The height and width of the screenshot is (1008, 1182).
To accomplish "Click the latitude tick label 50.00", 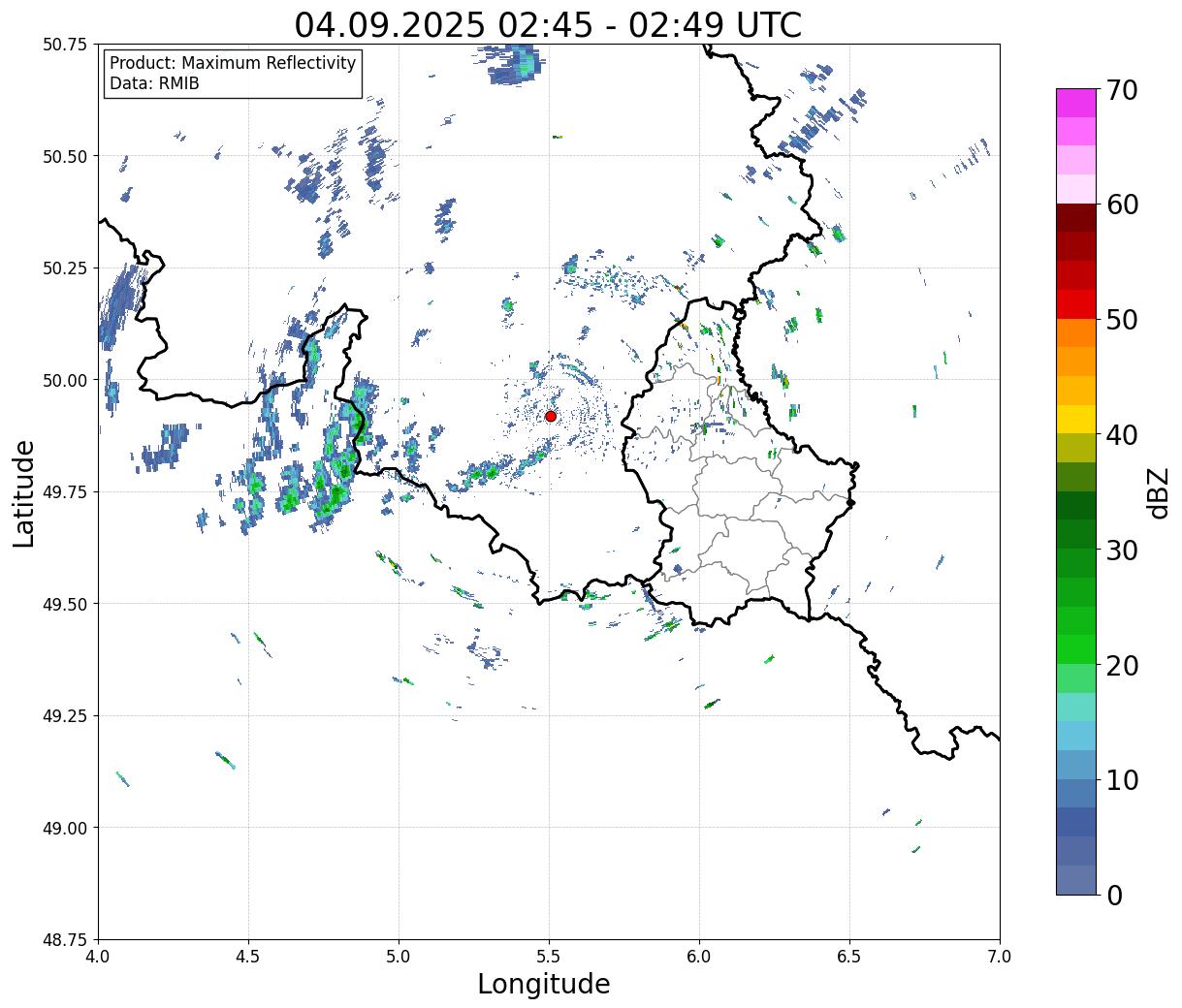I will 66,380.
